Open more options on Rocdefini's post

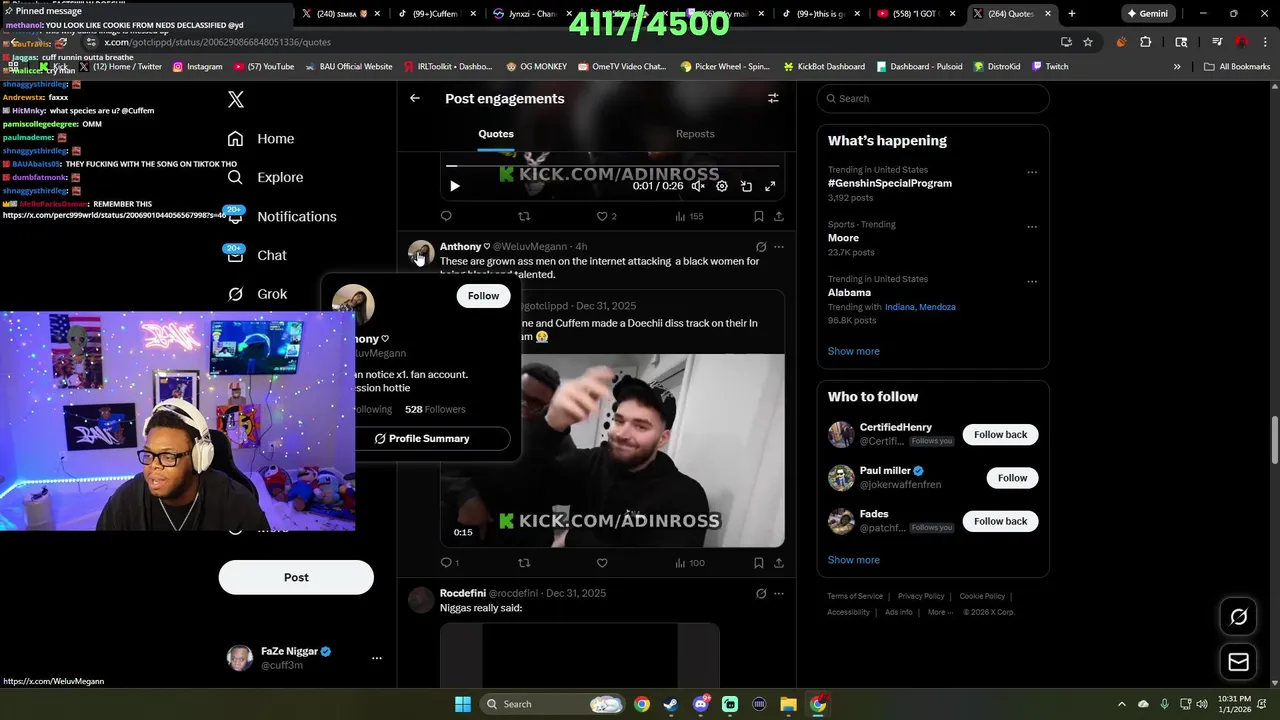click(779, 593)
